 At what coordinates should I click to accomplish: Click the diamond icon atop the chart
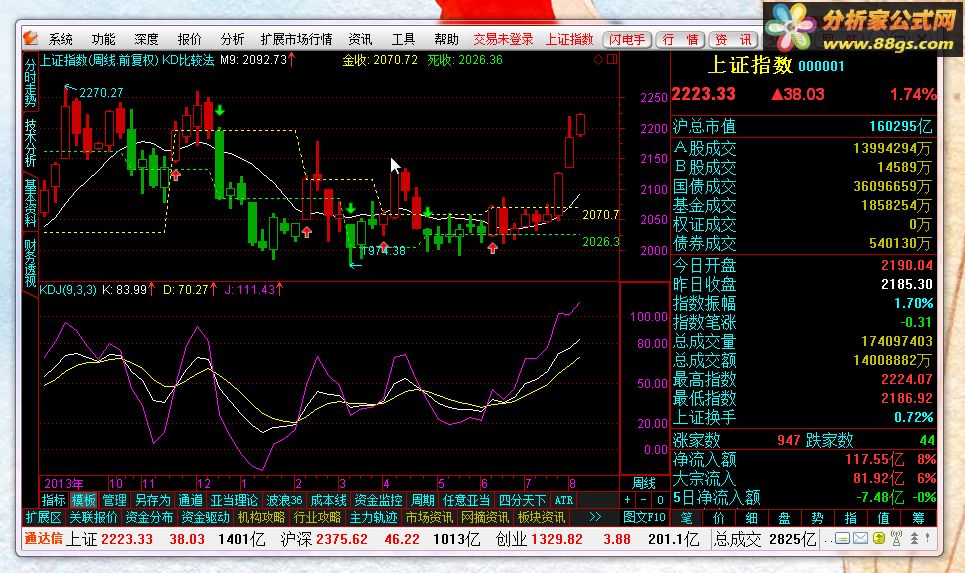pos(598,59)
